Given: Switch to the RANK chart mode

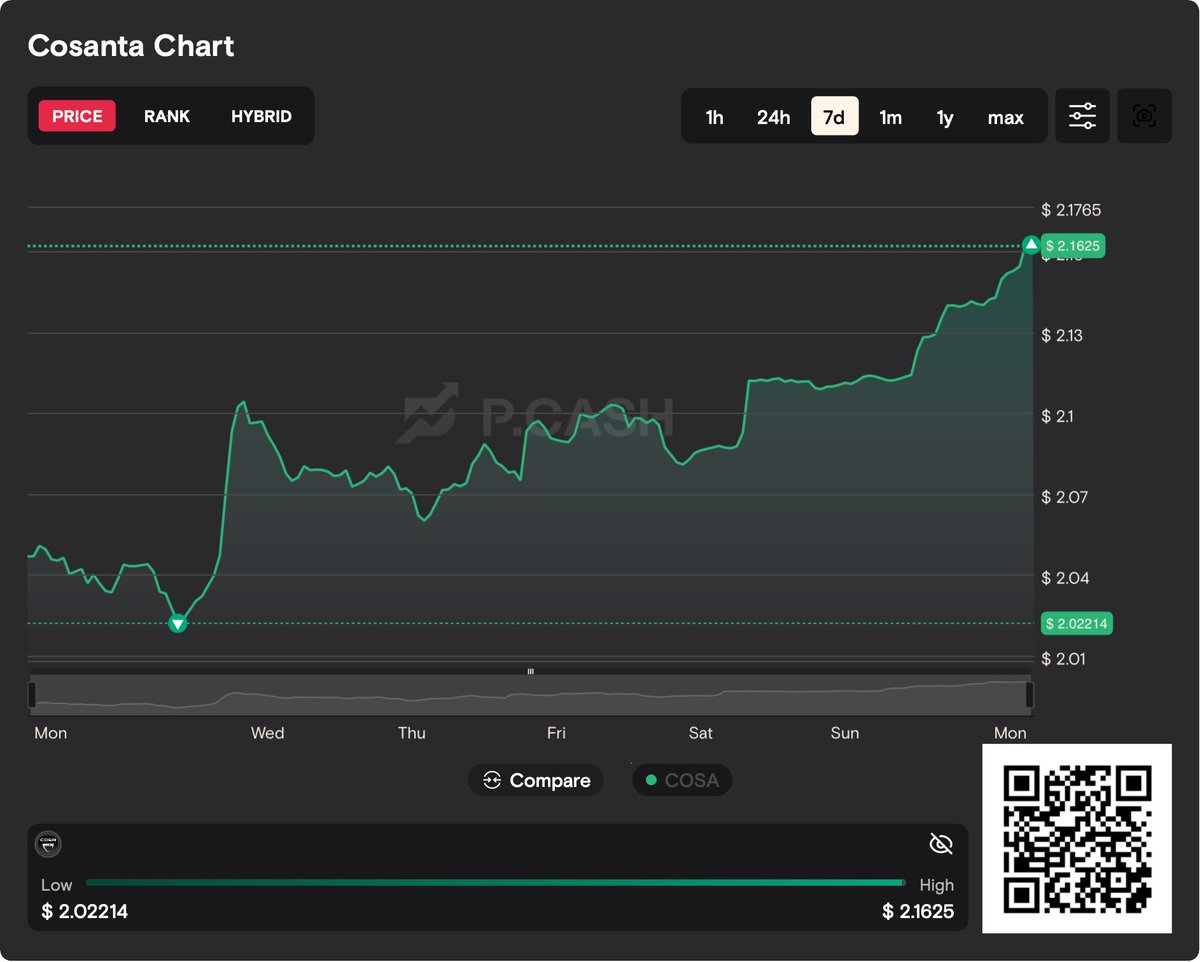Looking at the screenshot, I should [x=167, y=116].
